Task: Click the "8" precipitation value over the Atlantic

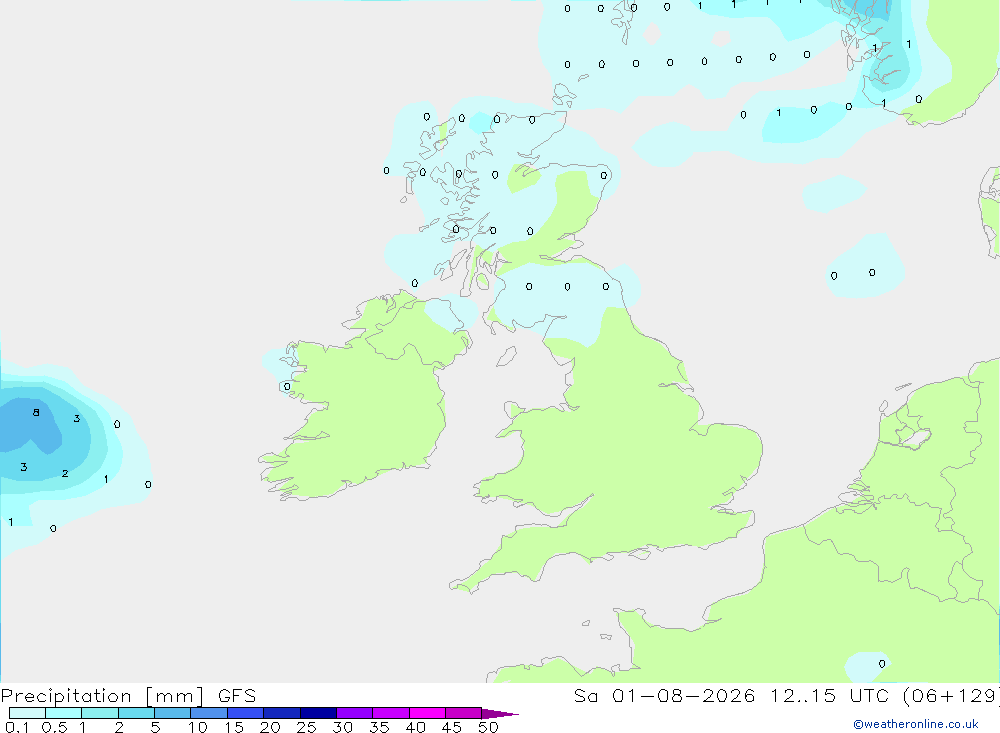Action: 36,413
